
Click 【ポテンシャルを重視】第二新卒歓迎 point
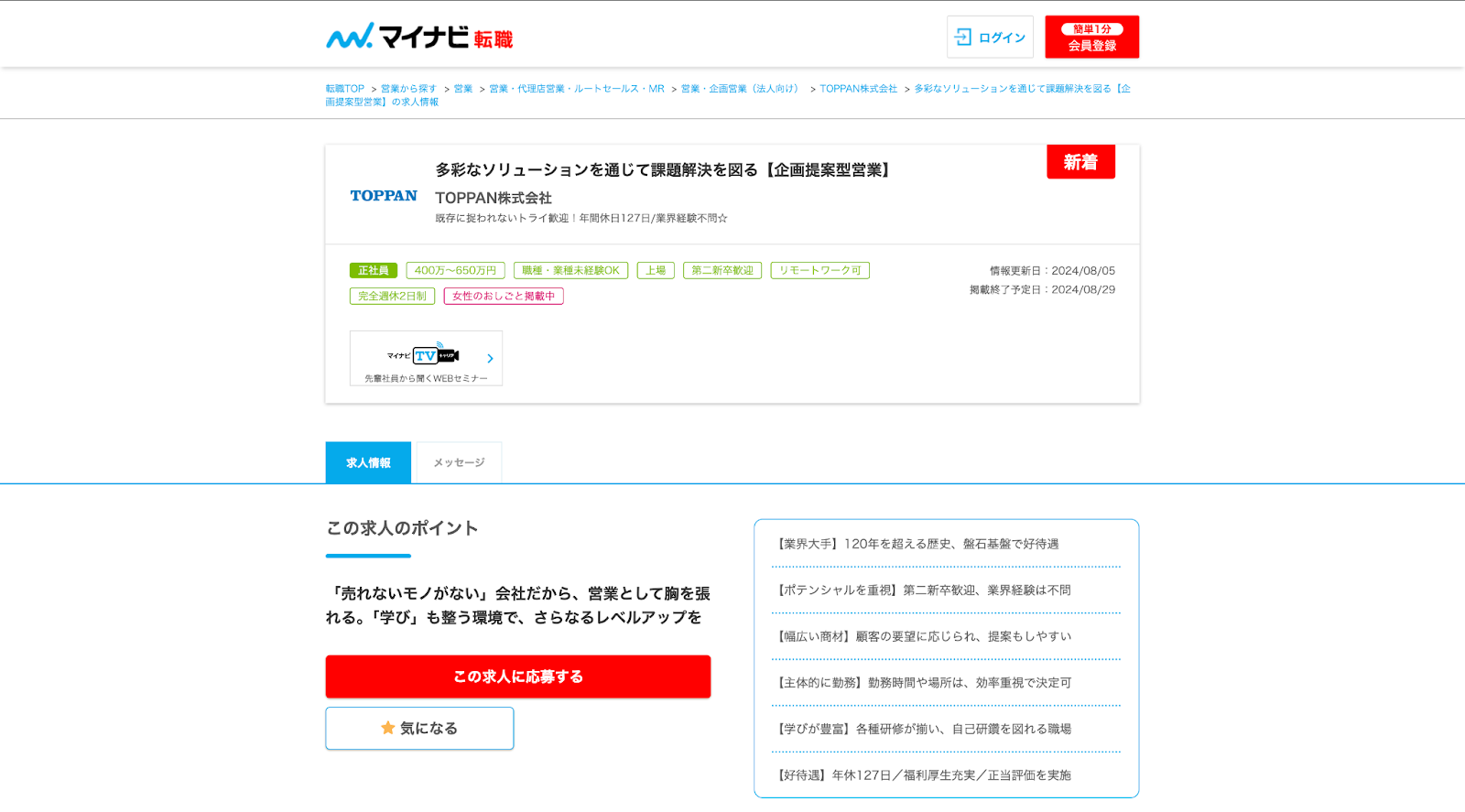pyautogui.click(x=922, y=590)
